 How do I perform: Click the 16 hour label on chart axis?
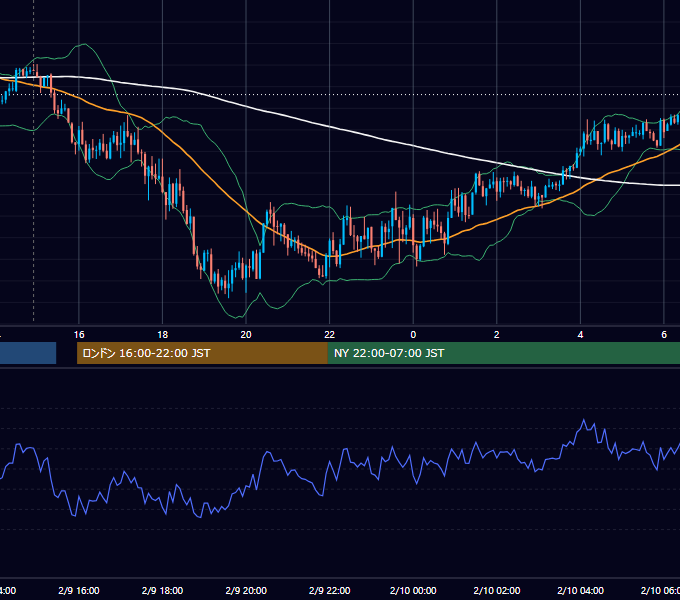pos(79,335)
